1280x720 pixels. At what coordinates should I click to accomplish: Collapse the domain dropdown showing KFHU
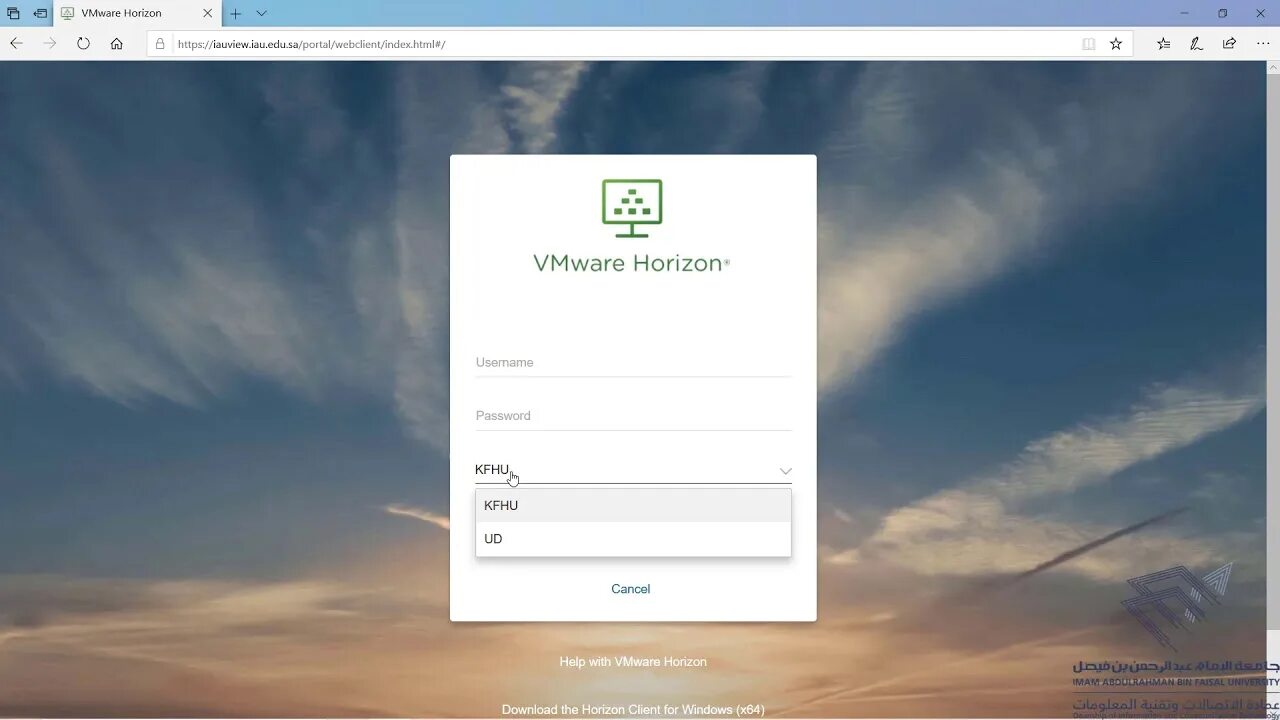point(633,470)
